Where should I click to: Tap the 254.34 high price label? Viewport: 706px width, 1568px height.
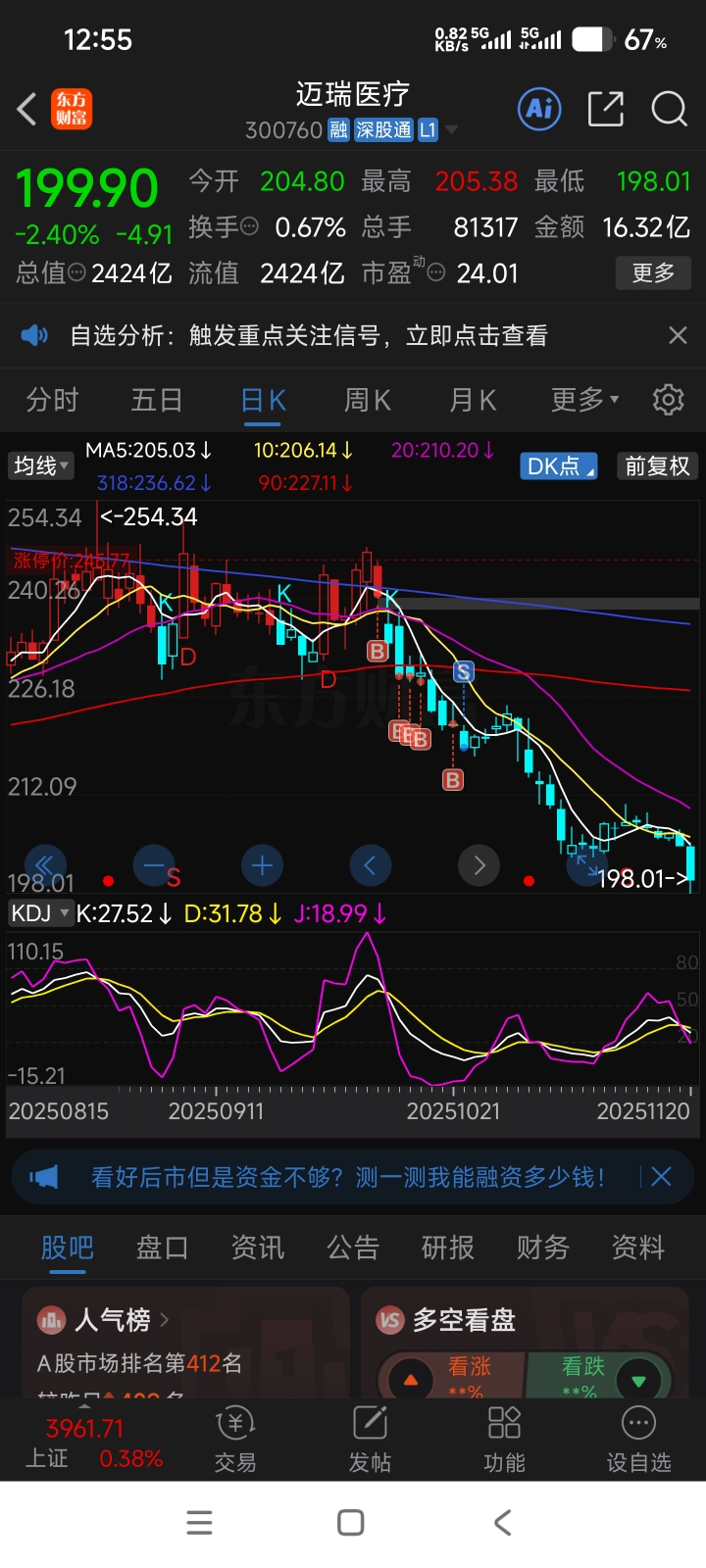[x=149, y=516]
